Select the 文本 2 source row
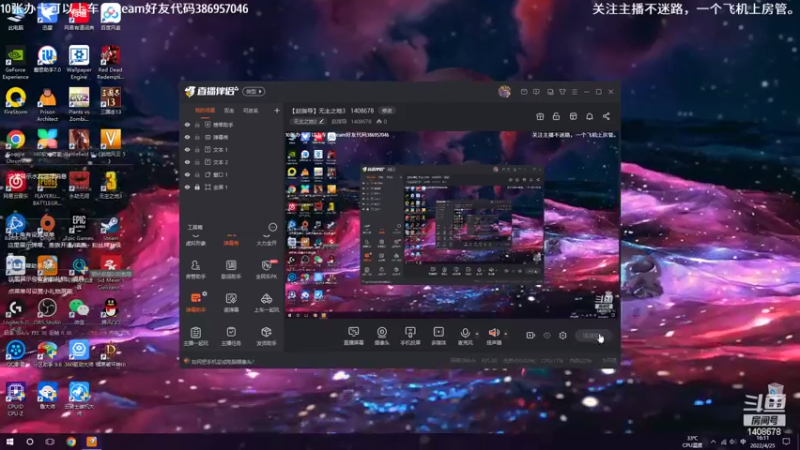 click(232, 162)
